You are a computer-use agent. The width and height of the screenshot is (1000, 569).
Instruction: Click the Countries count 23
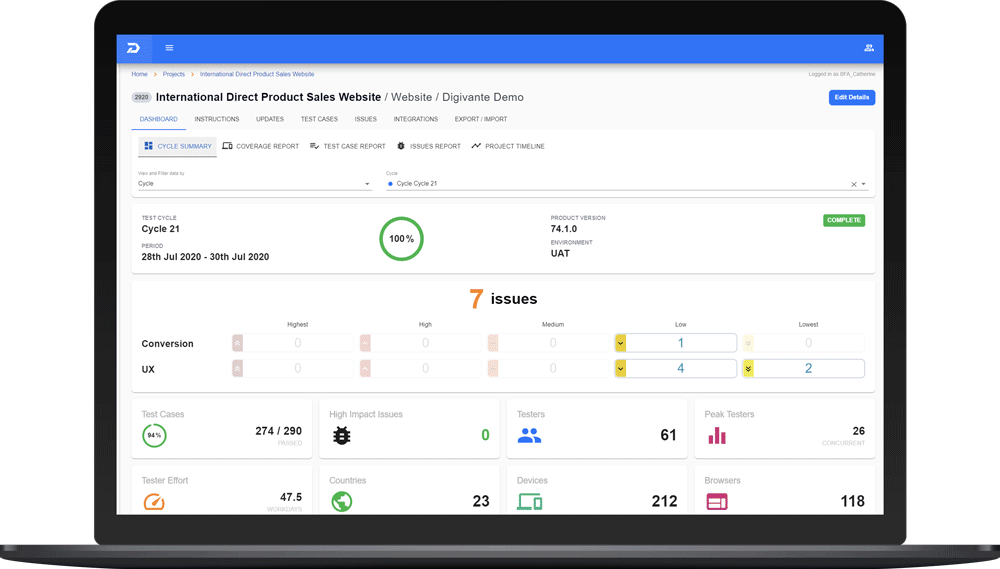481,501
